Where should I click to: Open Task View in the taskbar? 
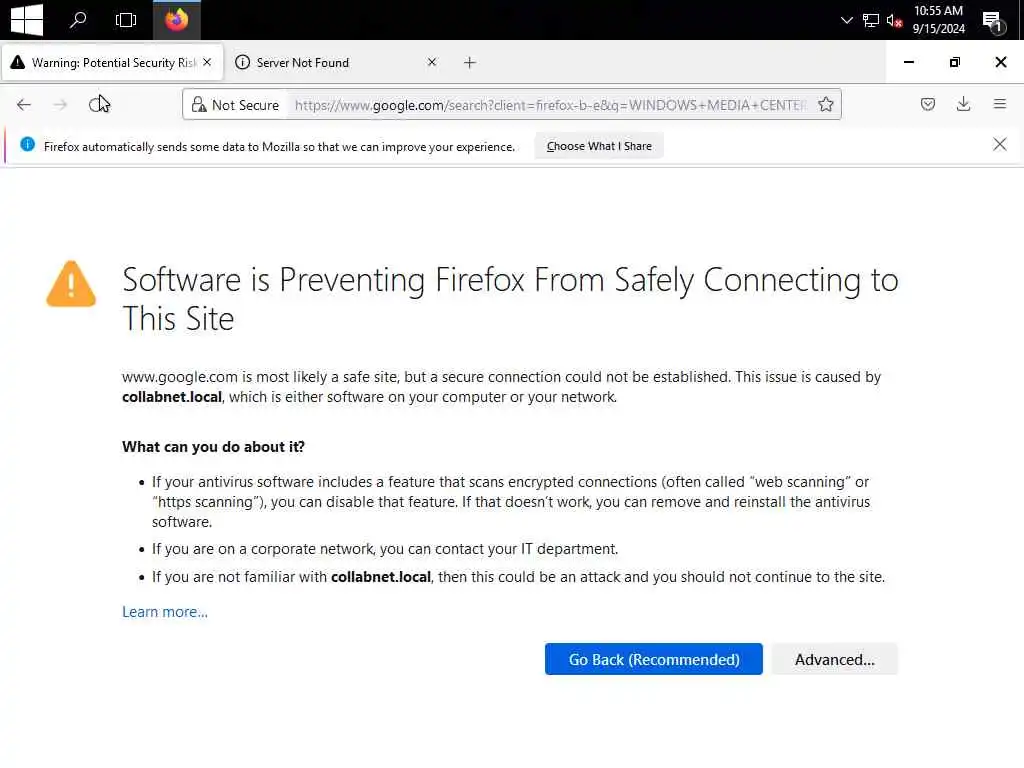(125, 20)
